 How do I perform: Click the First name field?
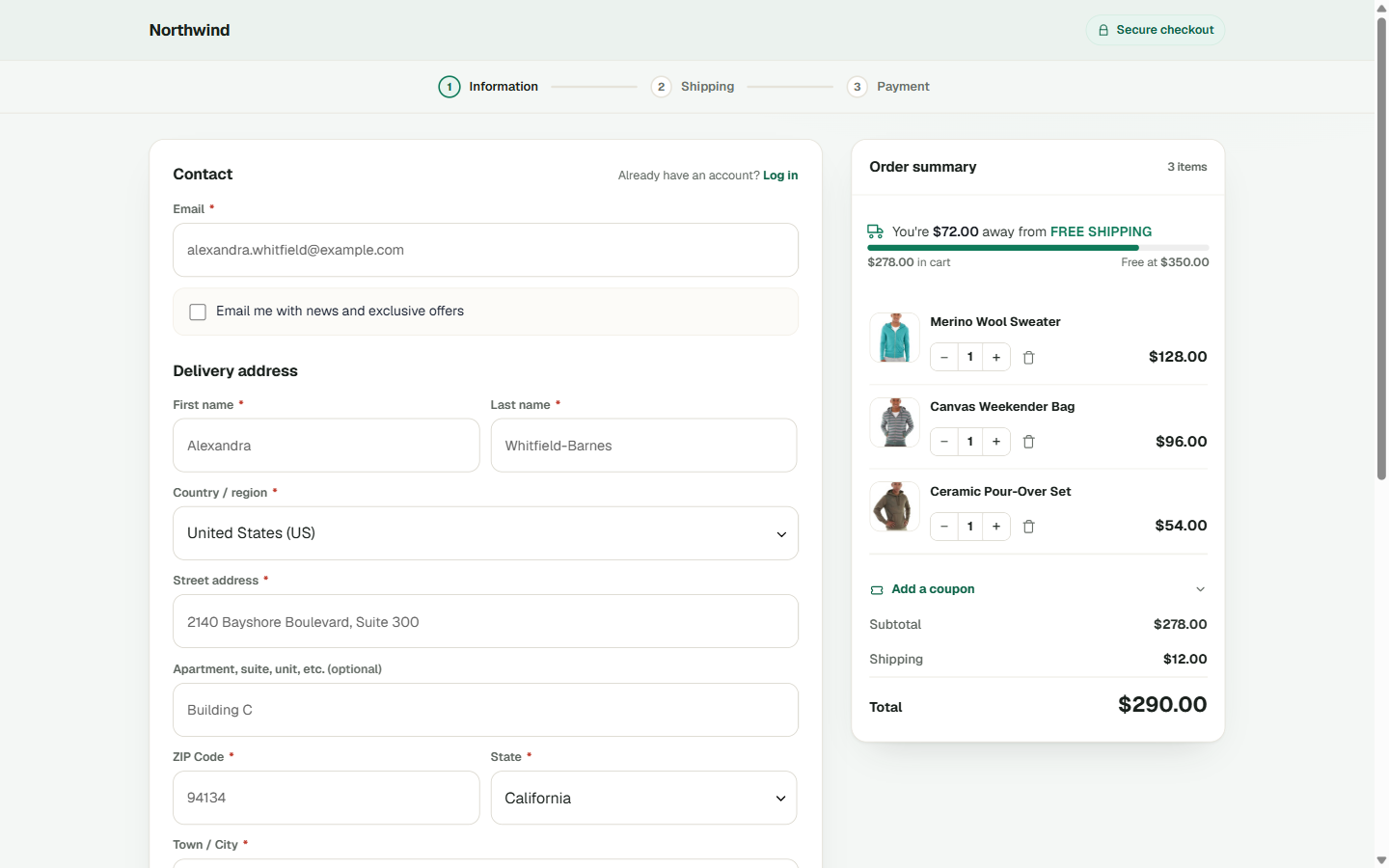(326, 446)
